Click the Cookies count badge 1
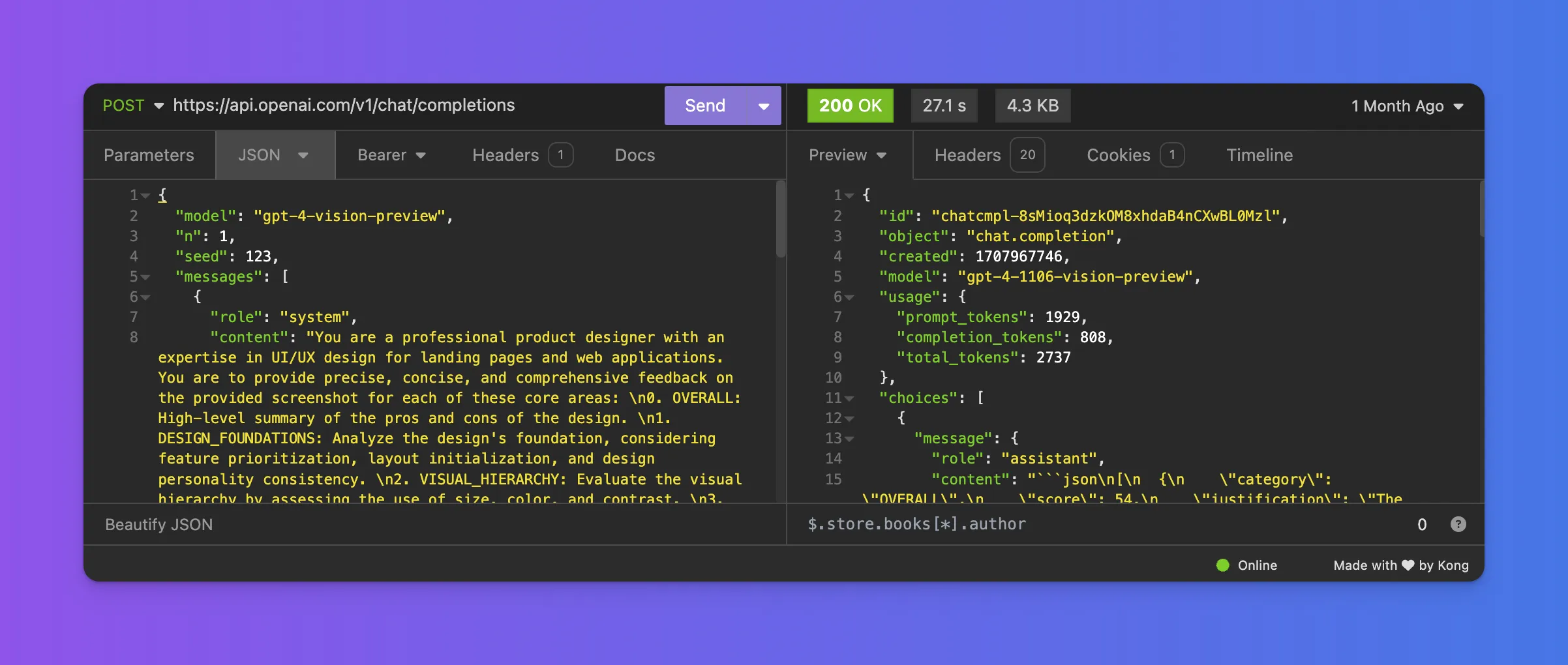 (1172, 155)
